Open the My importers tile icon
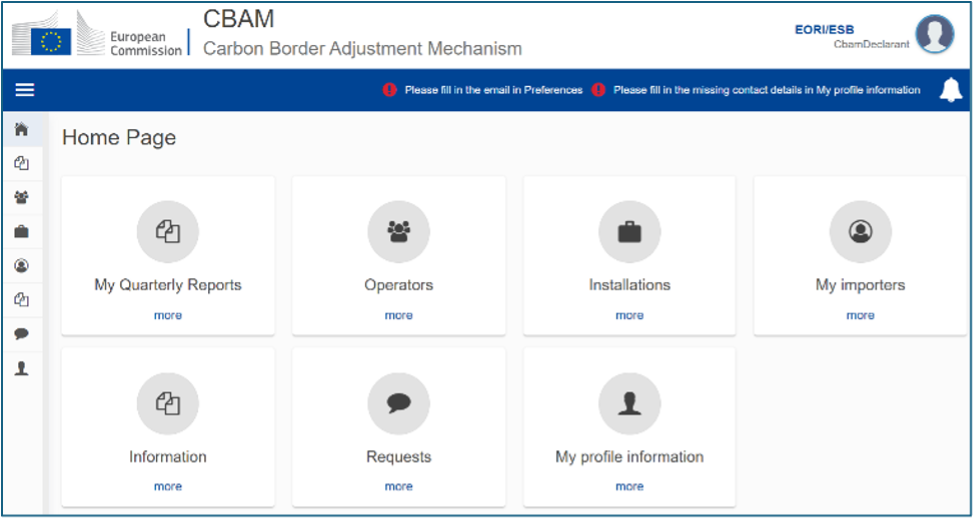The height and width of the screenshot is (522, 977). [860, 232]
